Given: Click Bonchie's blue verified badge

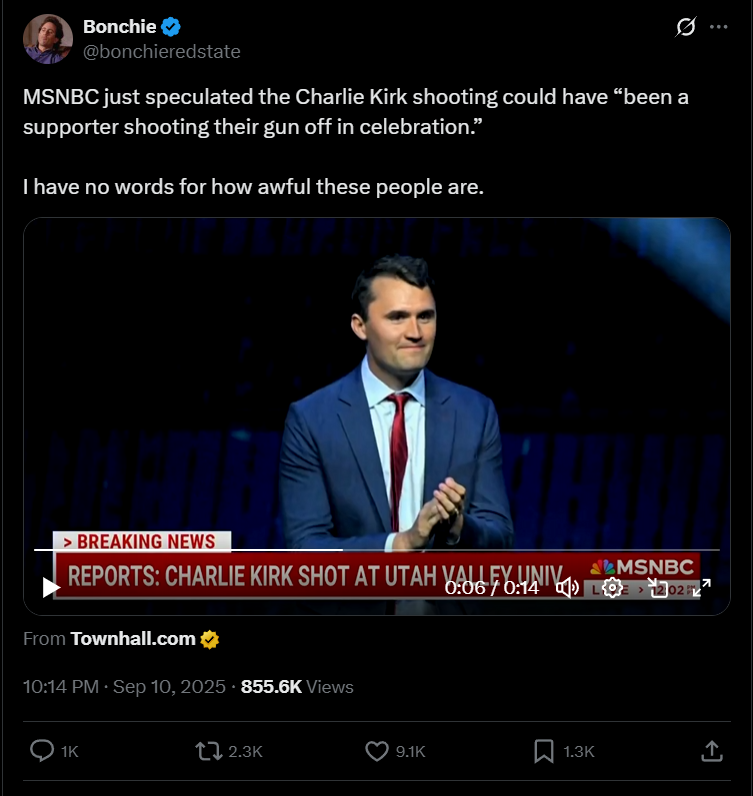Looking at the screenshot, I should 171,28.
